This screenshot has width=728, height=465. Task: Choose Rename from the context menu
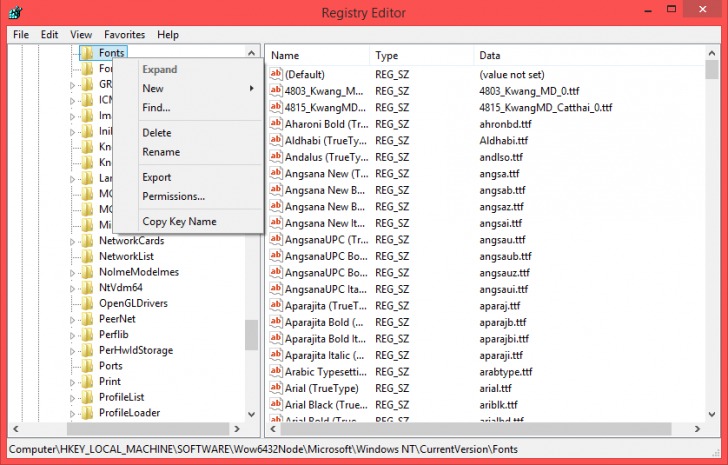188,152
